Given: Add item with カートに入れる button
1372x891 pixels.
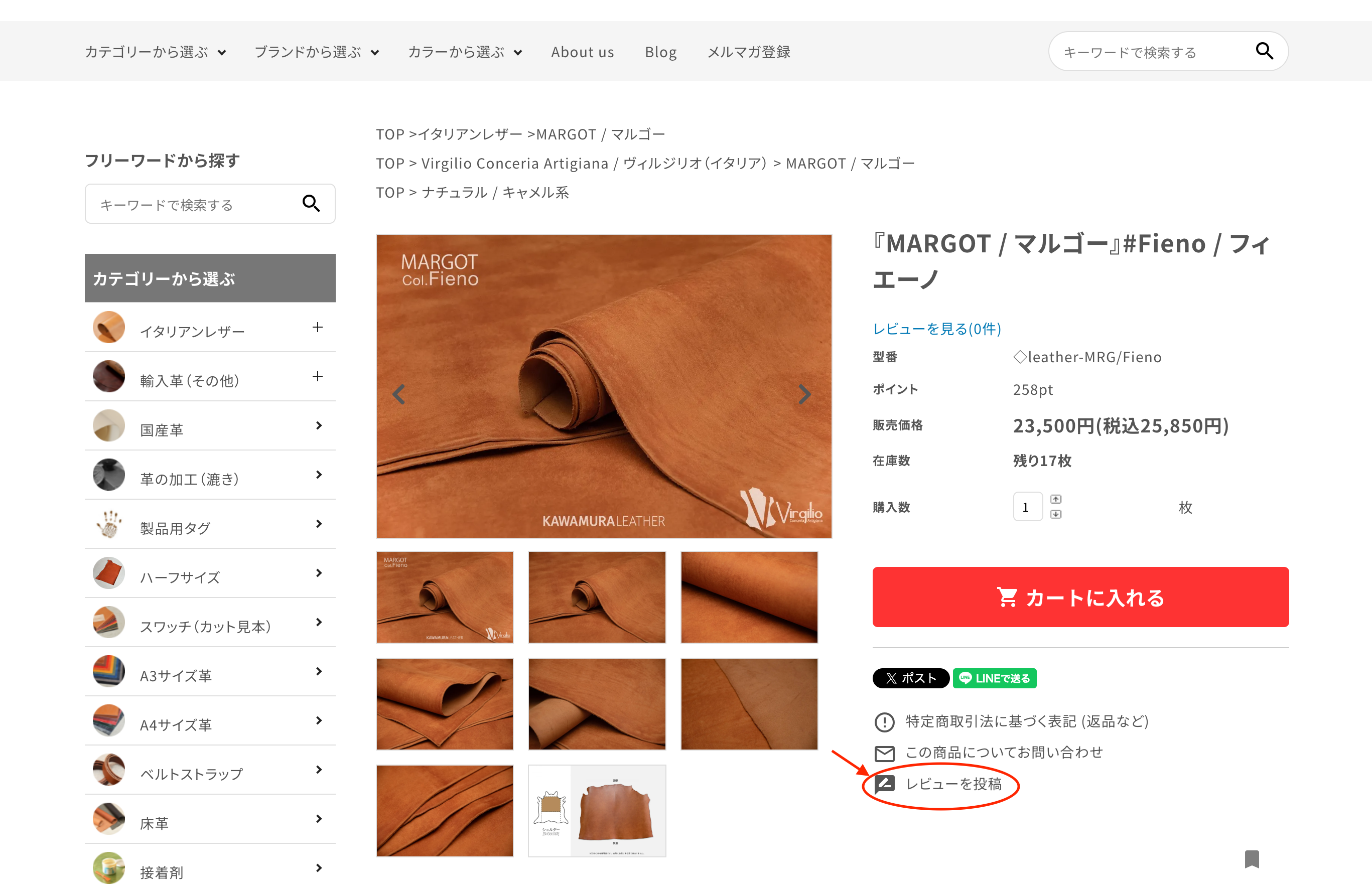Looking at the screenshot, I should pyautogui.click(x=1080, y=597).
